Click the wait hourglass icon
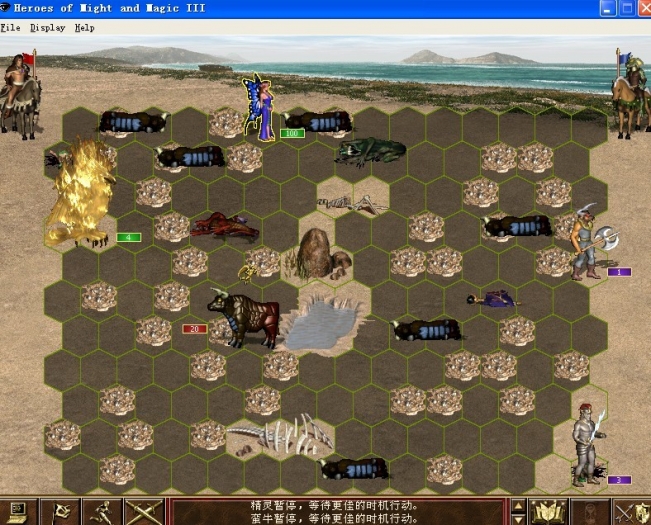 click(590, 513)
